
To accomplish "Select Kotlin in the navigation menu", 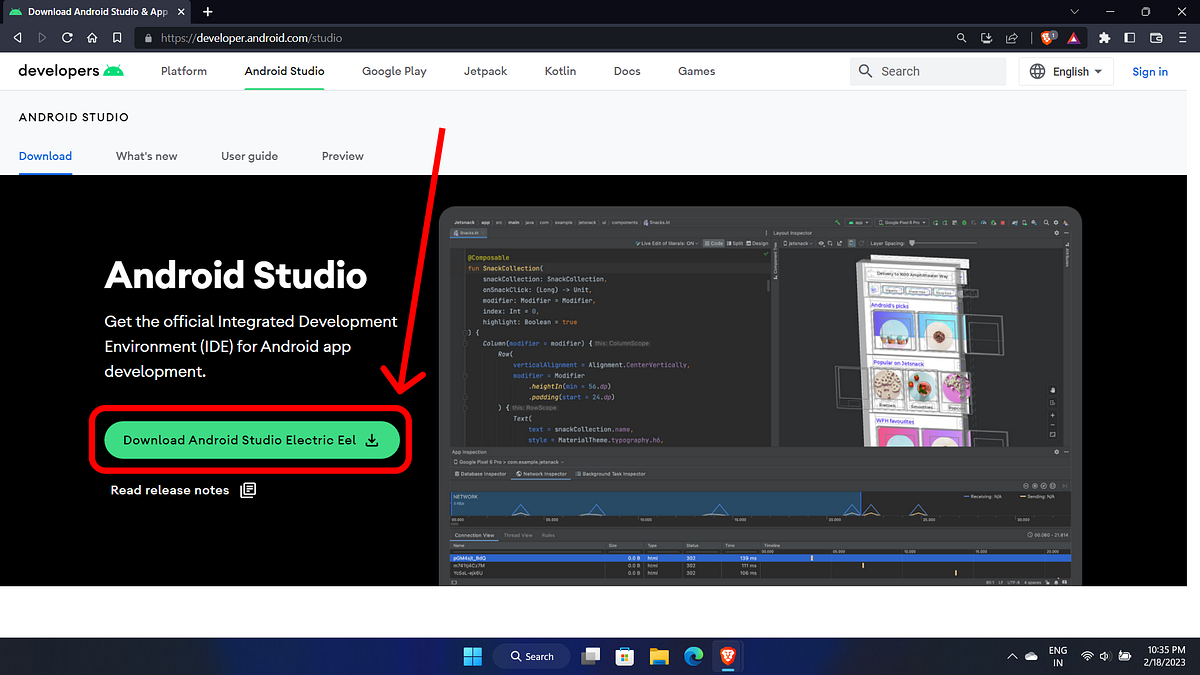I will (560, 71).
